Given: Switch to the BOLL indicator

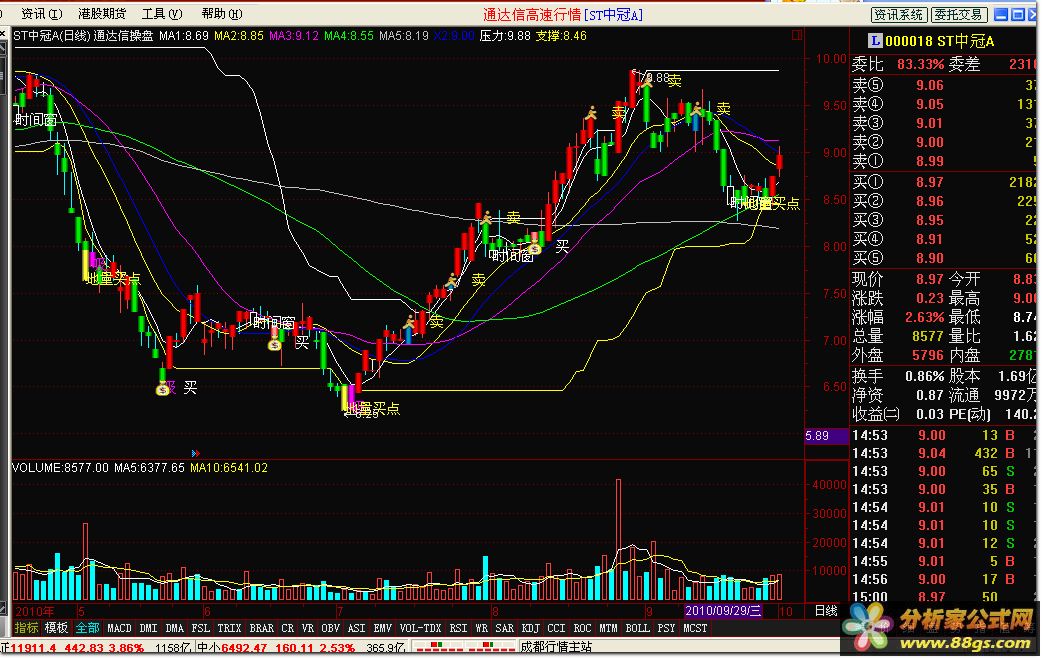Looking at the screenshot, I should tap(637, 628).
